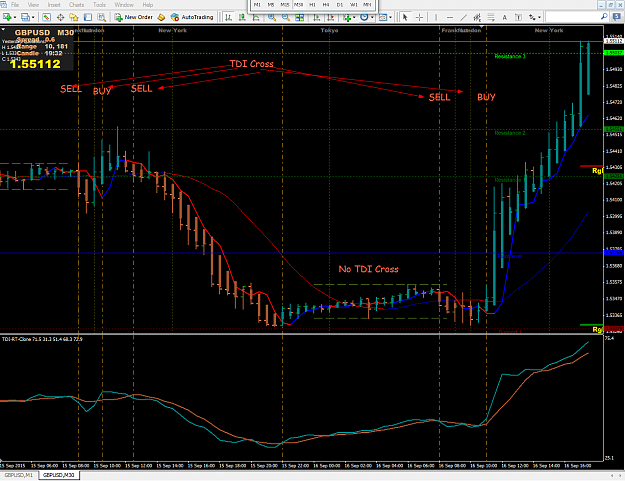
Task: Zoom in on the chart
Action: pos(272,17)
